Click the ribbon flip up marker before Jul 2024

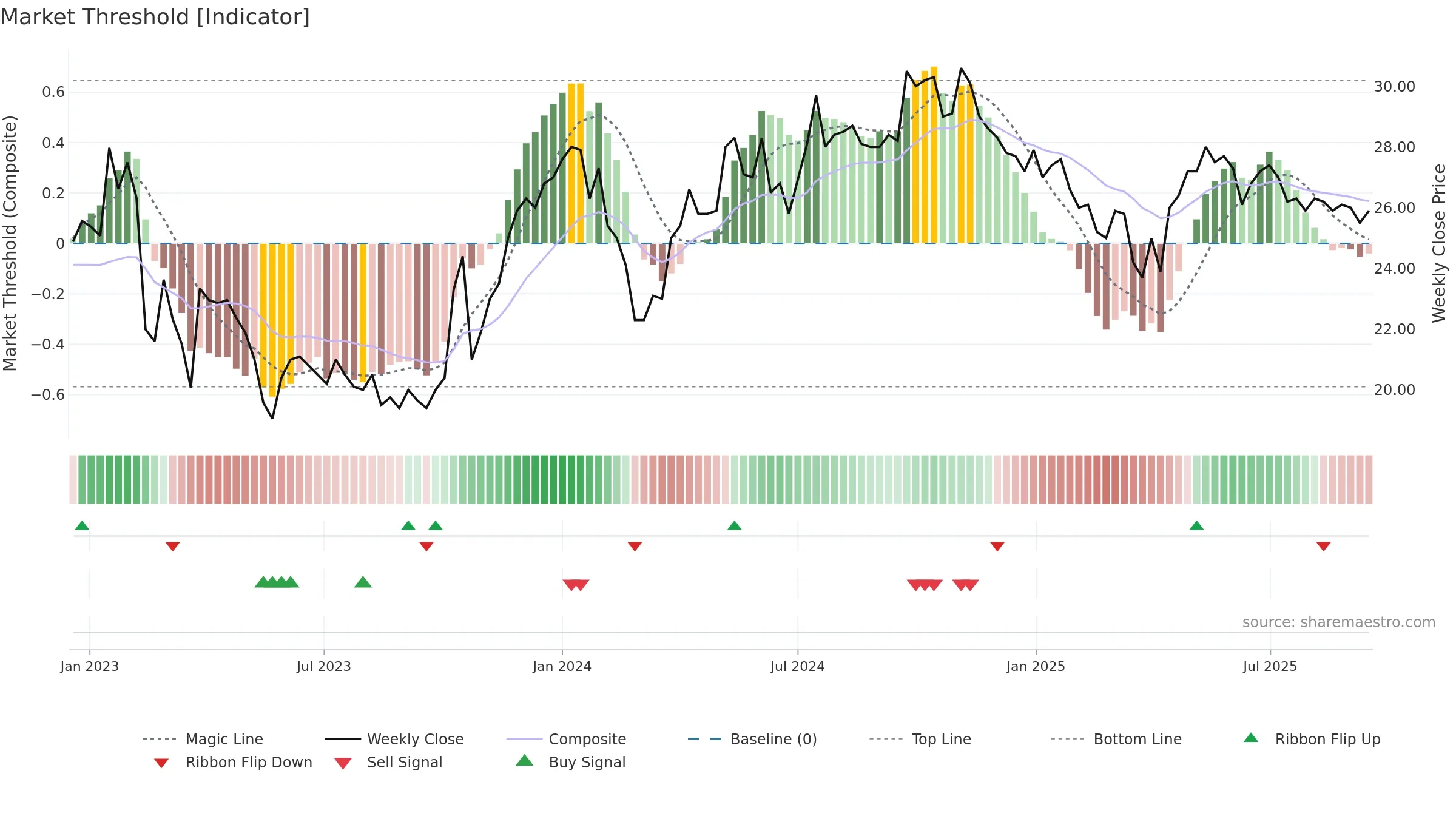(735, 525)
